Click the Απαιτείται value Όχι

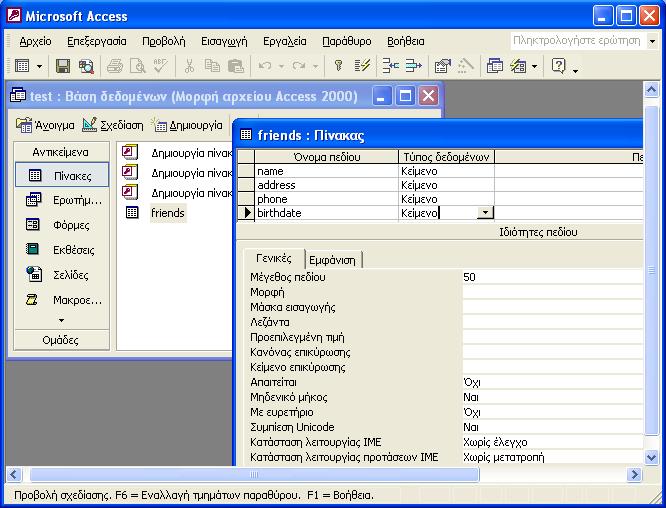552,382
